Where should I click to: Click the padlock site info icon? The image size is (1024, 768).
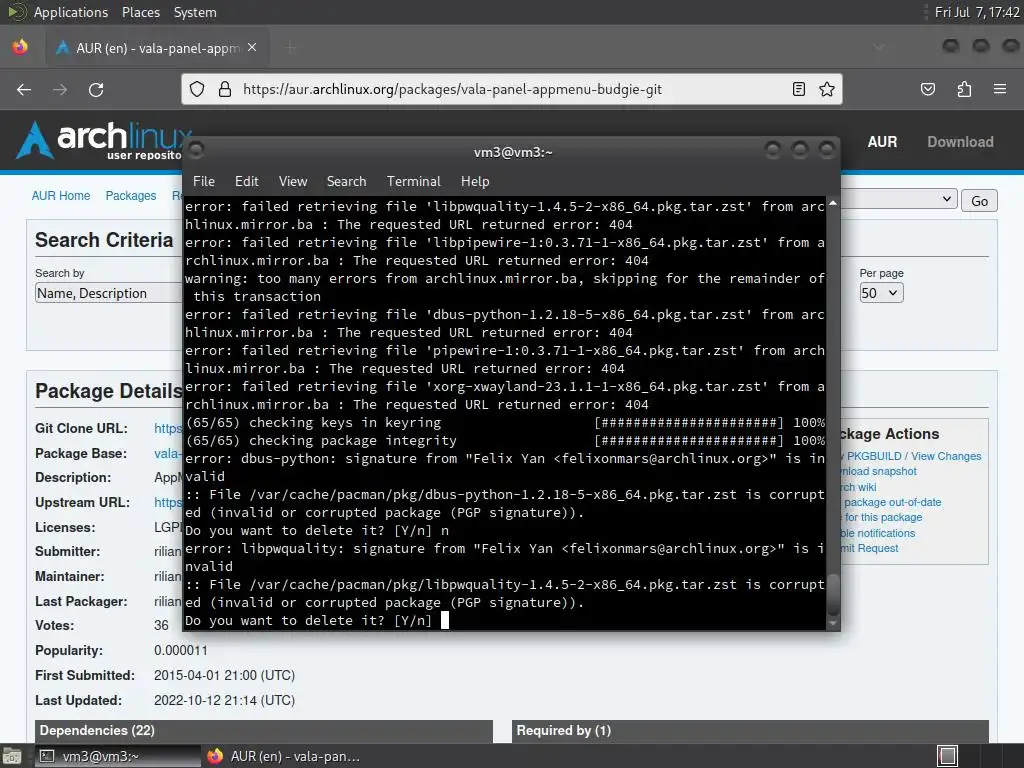225,89
